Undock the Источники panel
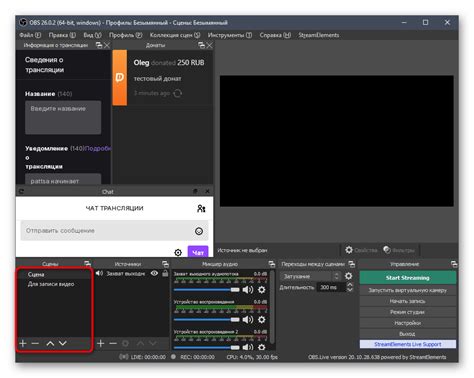This screenshot has height=378, width=474. tap(165, 264)
